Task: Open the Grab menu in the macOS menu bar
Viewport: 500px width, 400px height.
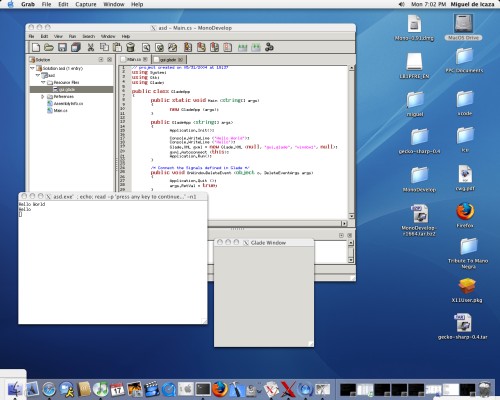Action: 28,4
